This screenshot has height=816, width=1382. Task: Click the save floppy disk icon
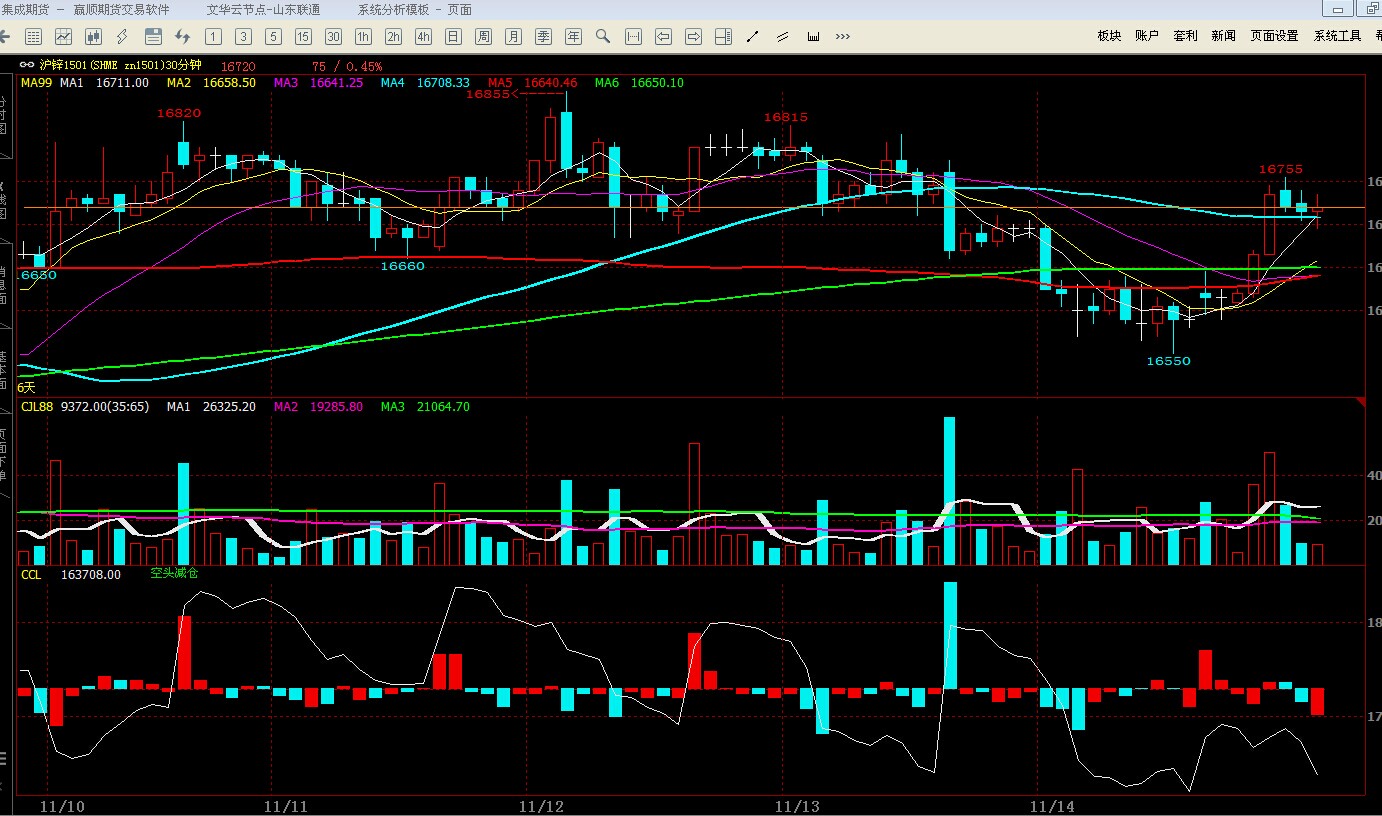click(x=153, y=37)
